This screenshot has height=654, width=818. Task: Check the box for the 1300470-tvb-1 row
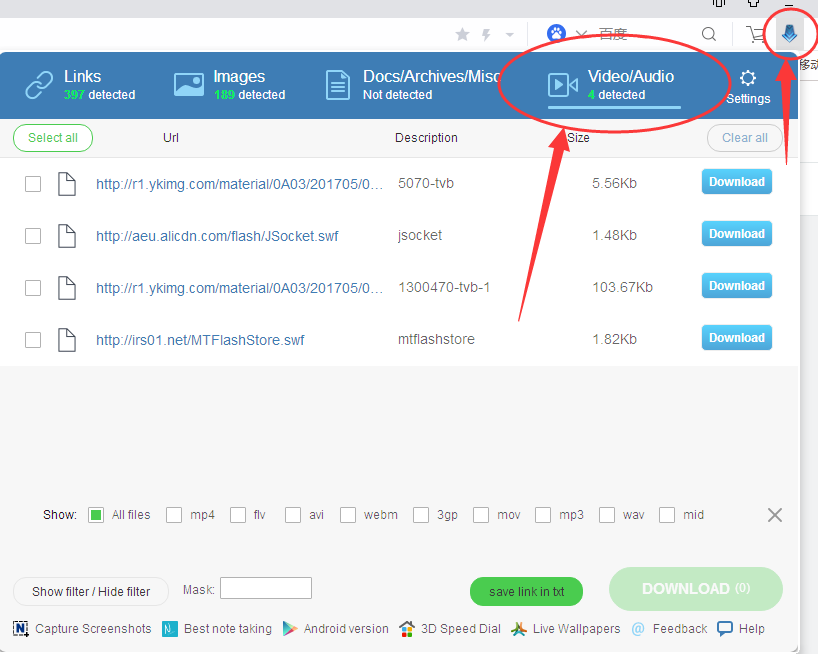tap(33, 287)
